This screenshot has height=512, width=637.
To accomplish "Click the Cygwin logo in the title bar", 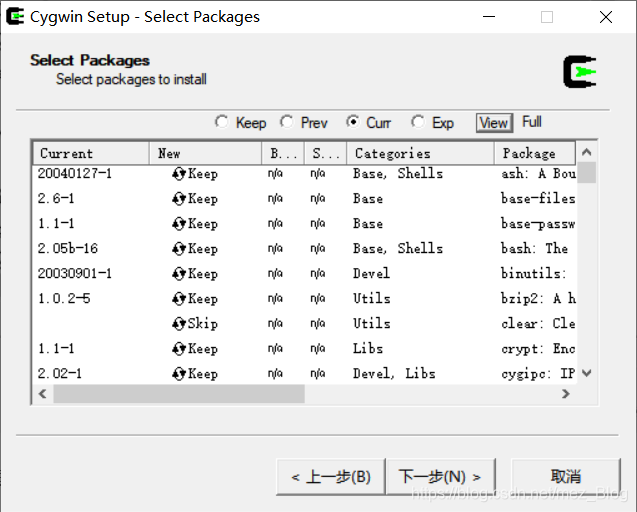I will click(x=15, y=17).
